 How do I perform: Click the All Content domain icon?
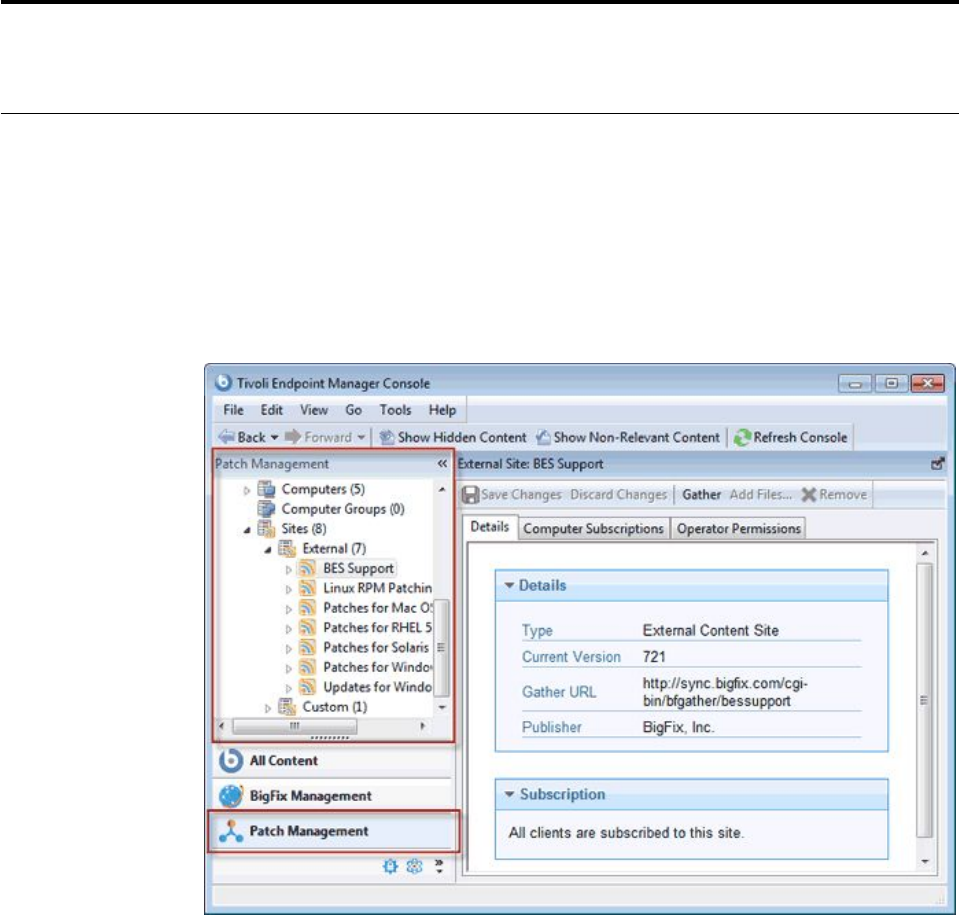pyautogui.click(x=231, y=760)
